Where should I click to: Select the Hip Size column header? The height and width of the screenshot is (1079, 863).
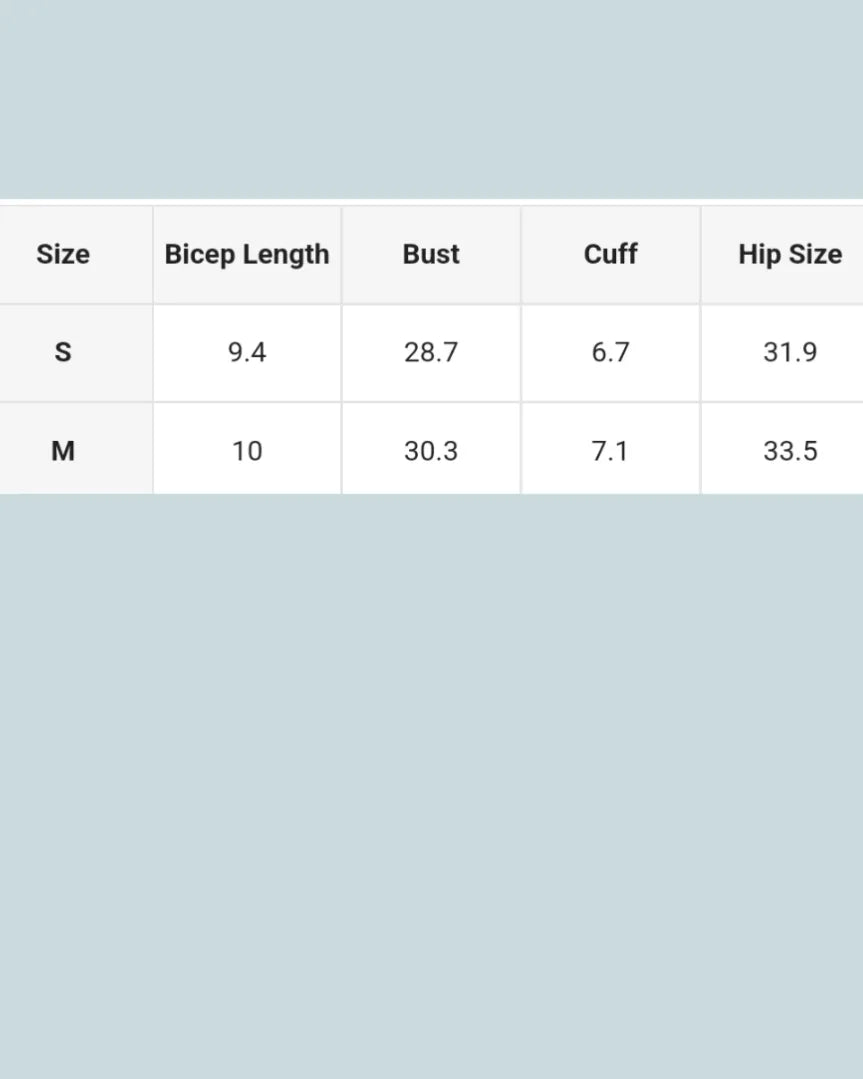click(x=789, y=254)
